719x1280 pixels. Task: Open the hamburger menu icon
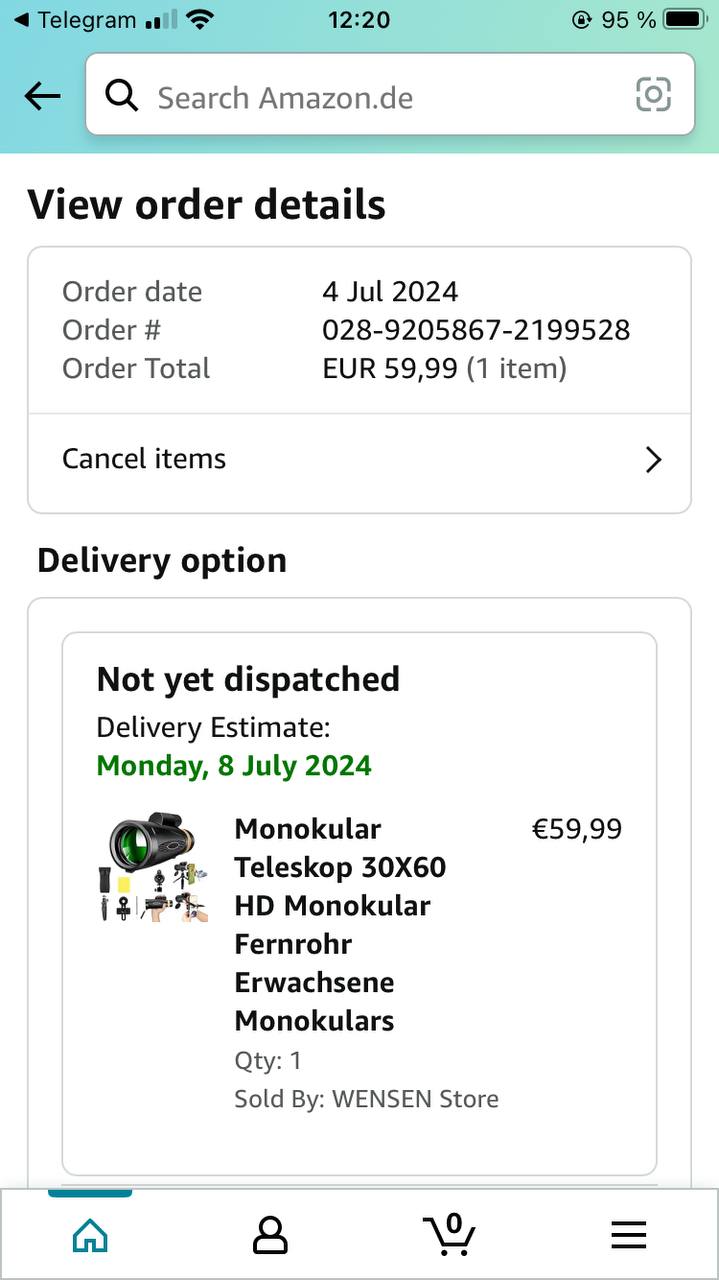click(x=629, y=1236)
